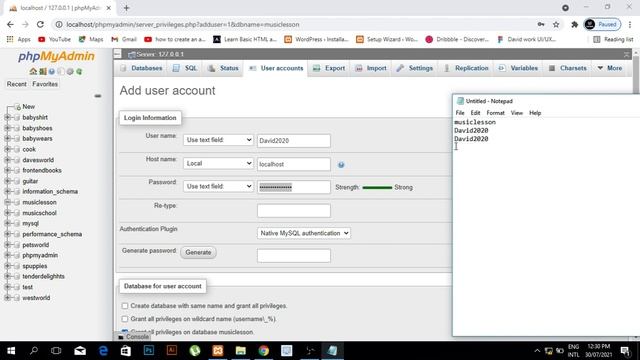This screenshot has width=640, height=360.
Task: Open Authentication Plugin dropdown
Action: coord(304,233)
